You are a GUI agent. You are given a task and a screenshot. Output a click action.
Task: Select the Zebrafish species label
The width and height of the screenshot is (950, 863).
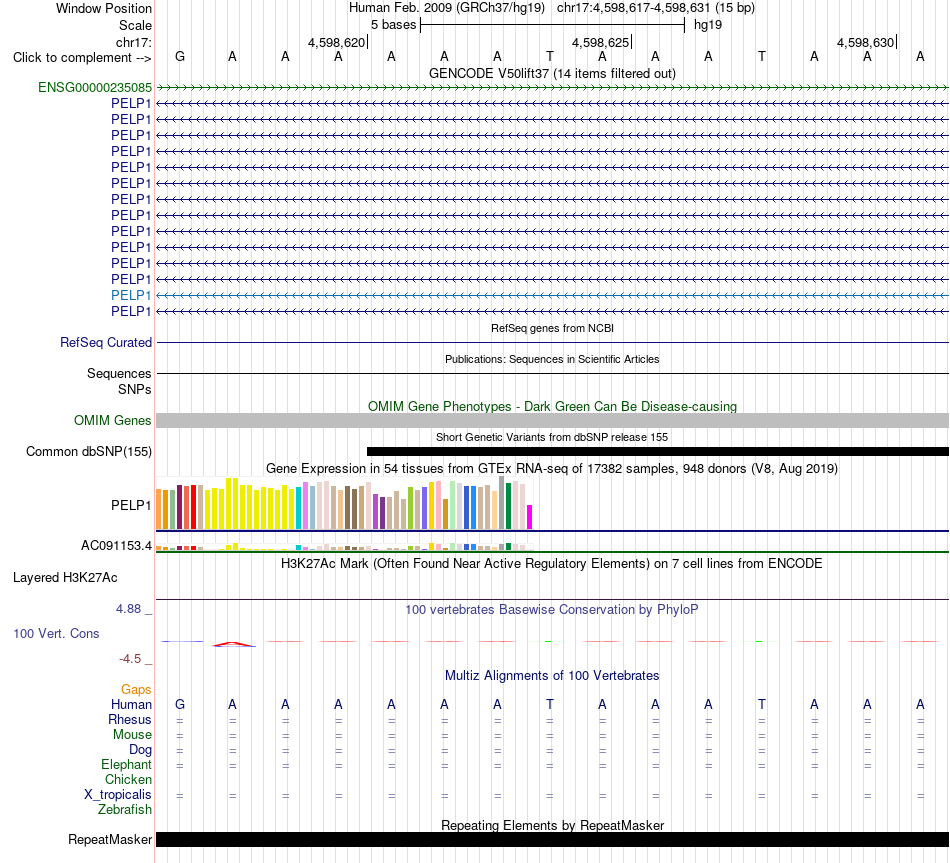(125, 809)
